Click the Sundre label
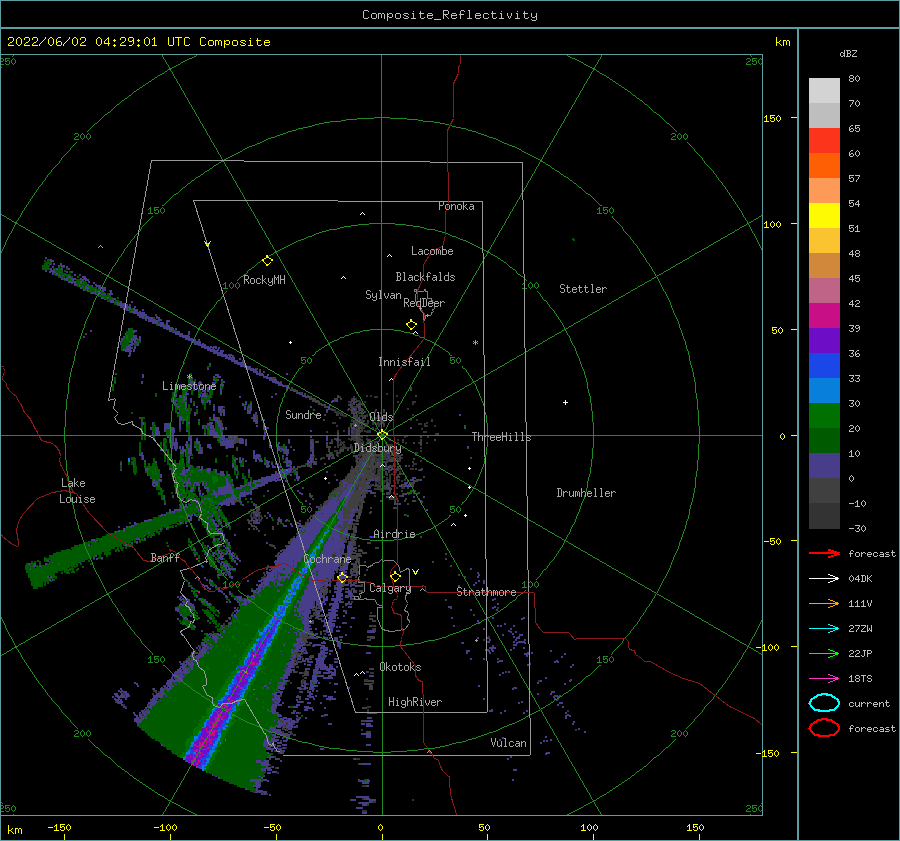The width and height of the screenshot is (900, 841). tap(303, 414)
